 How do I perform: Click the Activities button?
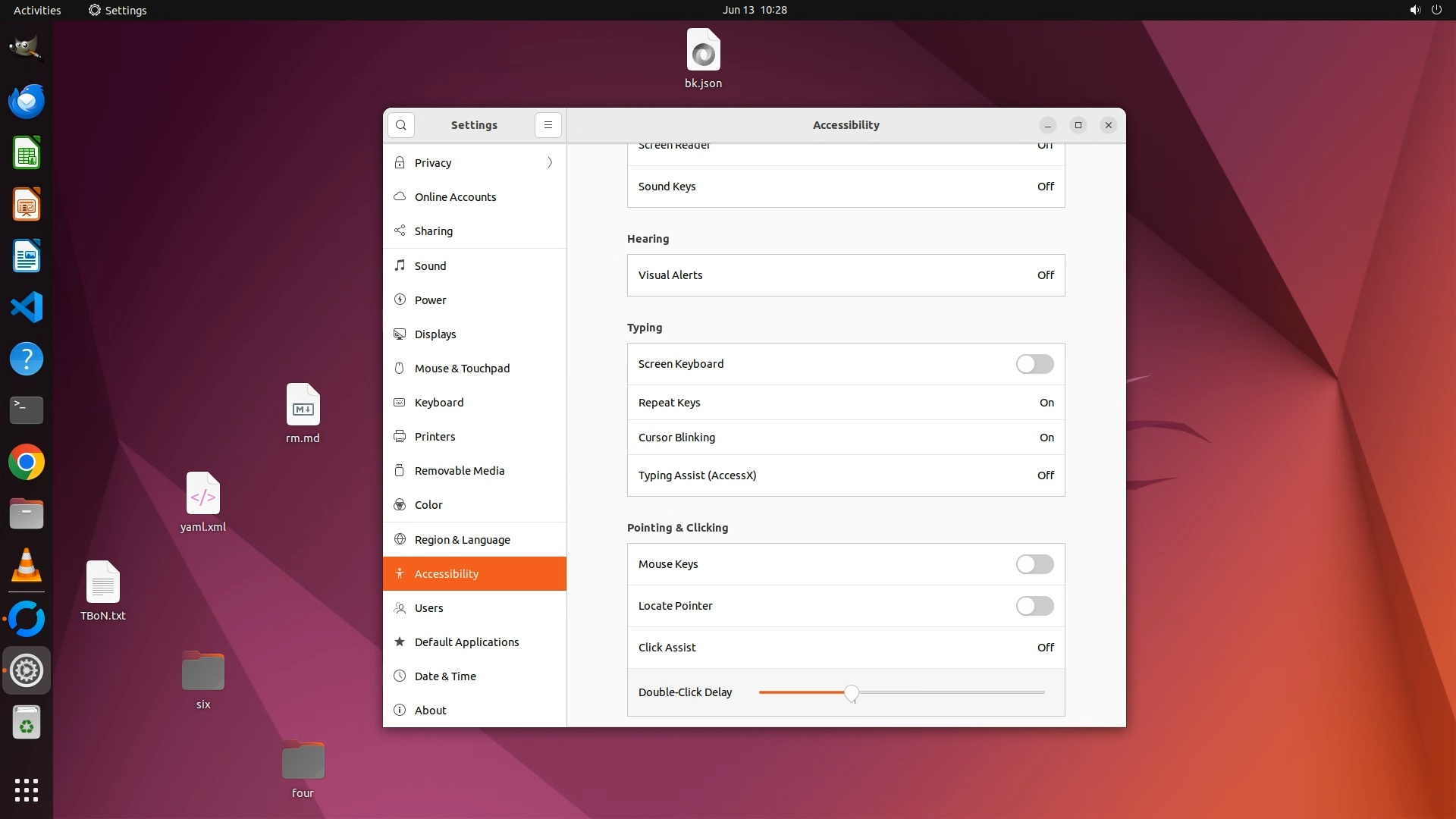37,10
